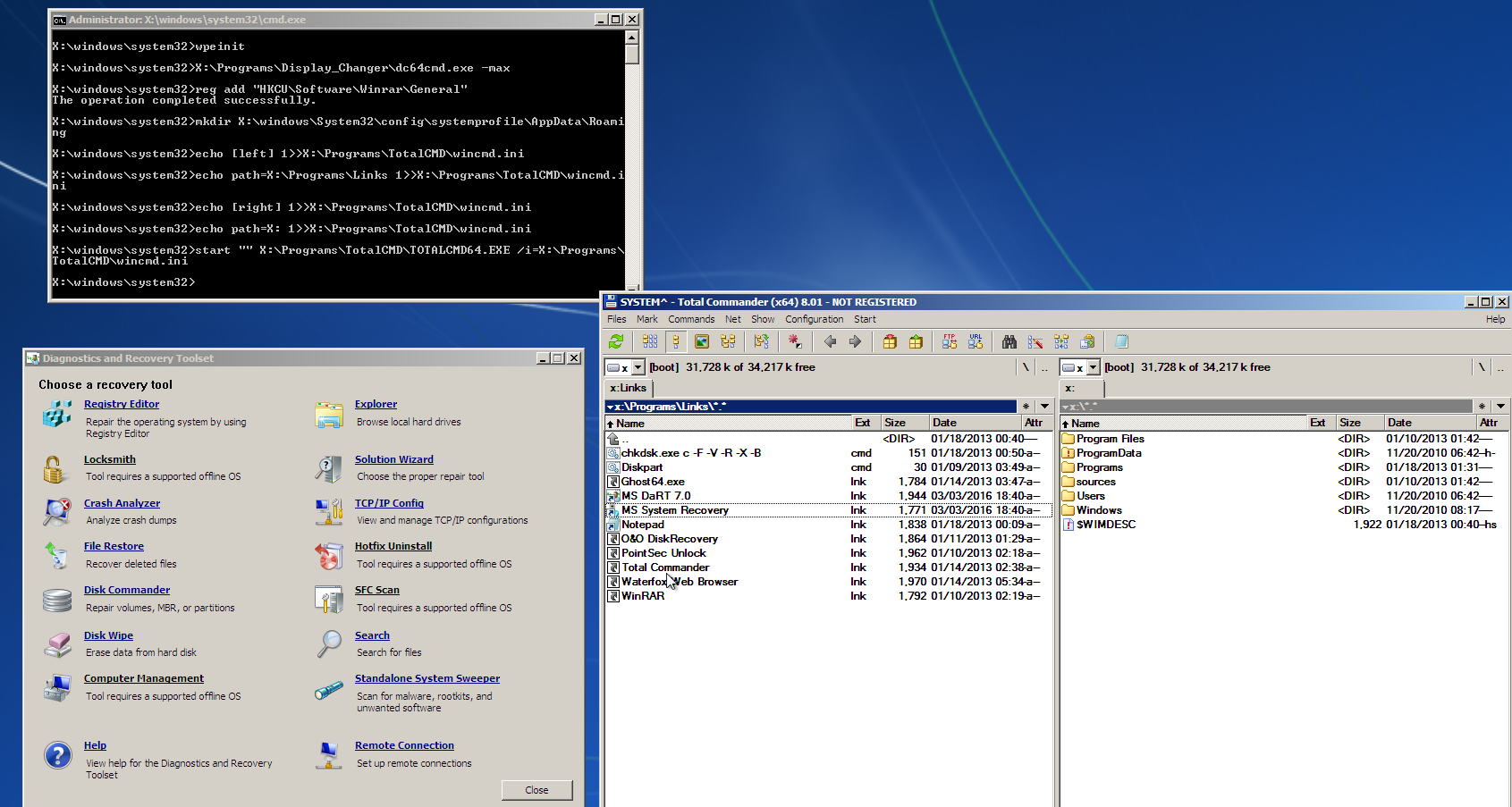Open the Configuration menu
This screenshot has height=807, width=1512.
[815, 319]
